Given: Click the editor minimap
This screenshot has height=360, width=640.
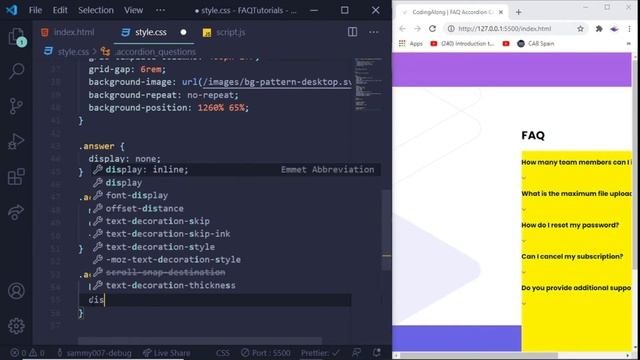Looking at the screenshot, I should pos(369,84).
